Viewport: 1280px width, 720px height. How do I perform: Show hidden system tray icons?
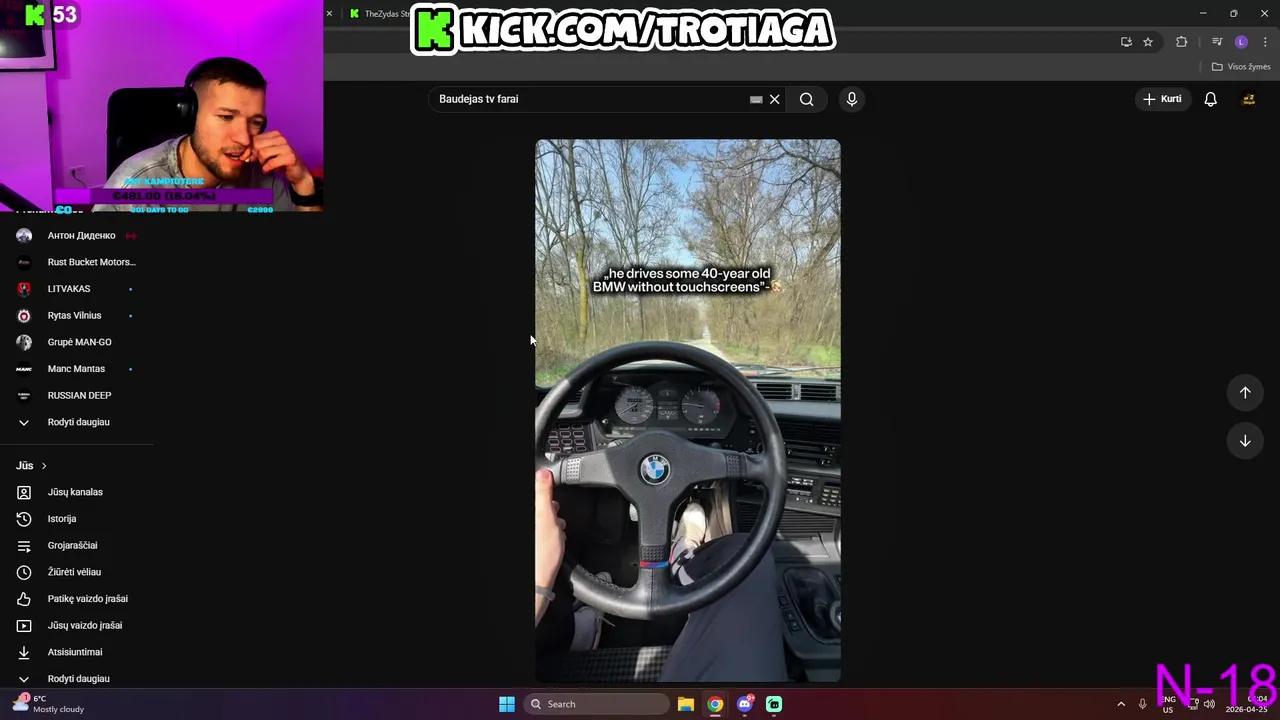(x=1121, y=704)
